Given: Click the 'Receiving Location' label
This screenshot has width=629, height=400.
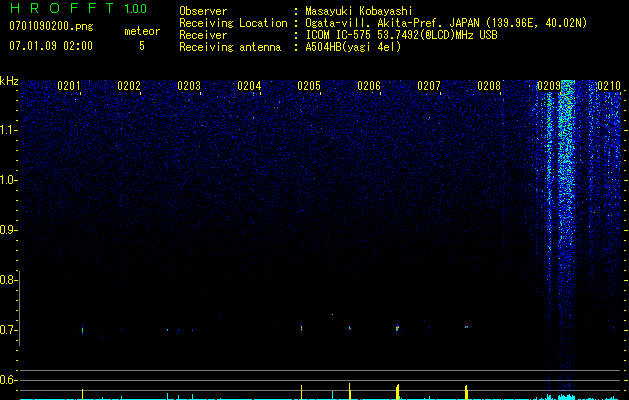Looking at the screenshot, I should (x=233, y=23).
